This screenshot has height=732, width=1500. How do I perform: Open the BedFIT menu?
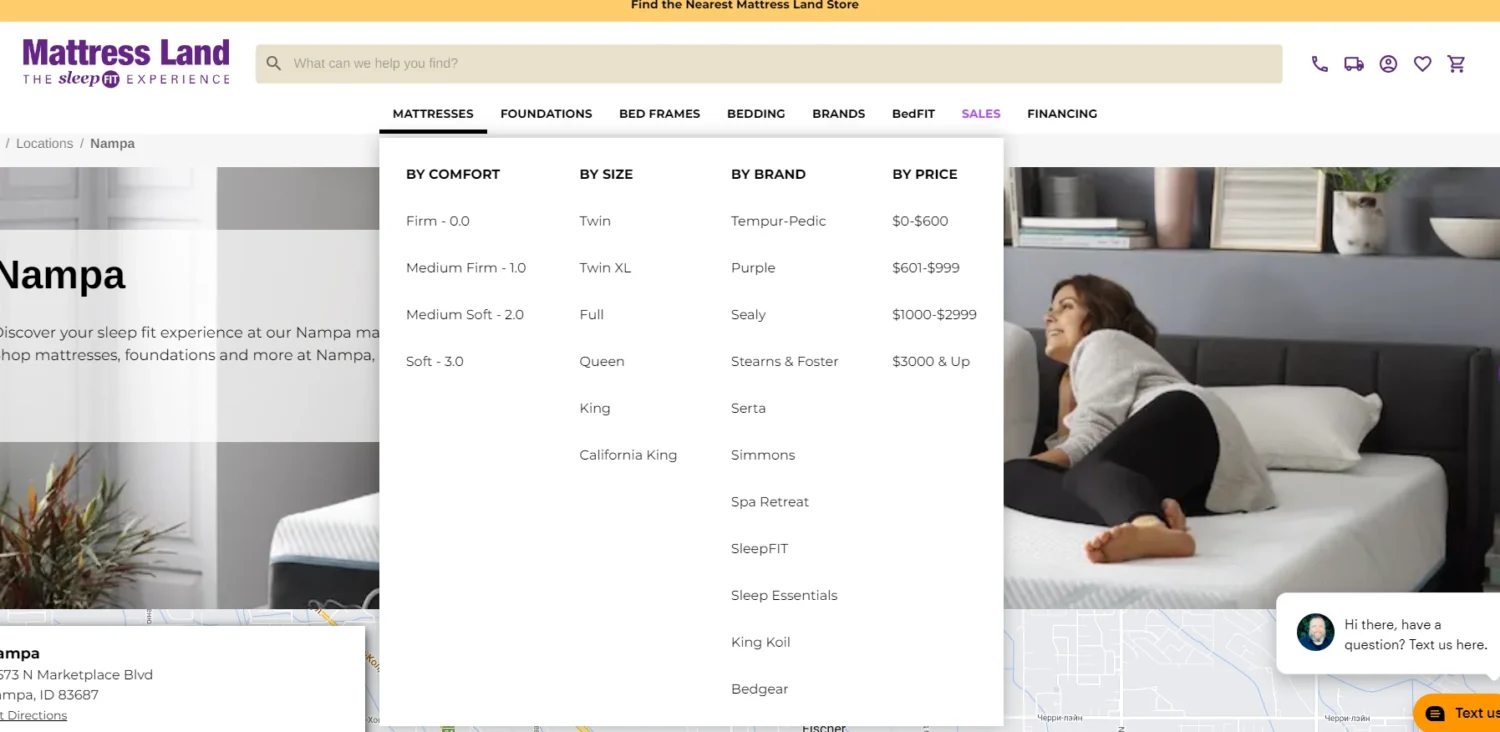coord(913,114)
